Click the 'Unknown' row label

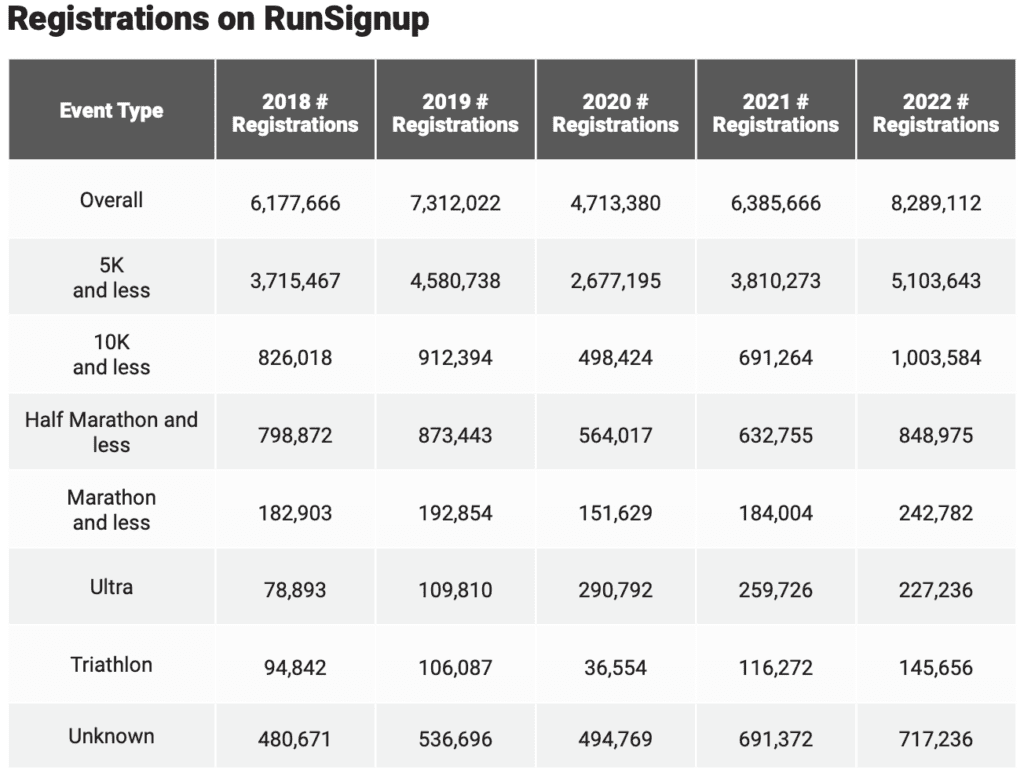112,737
